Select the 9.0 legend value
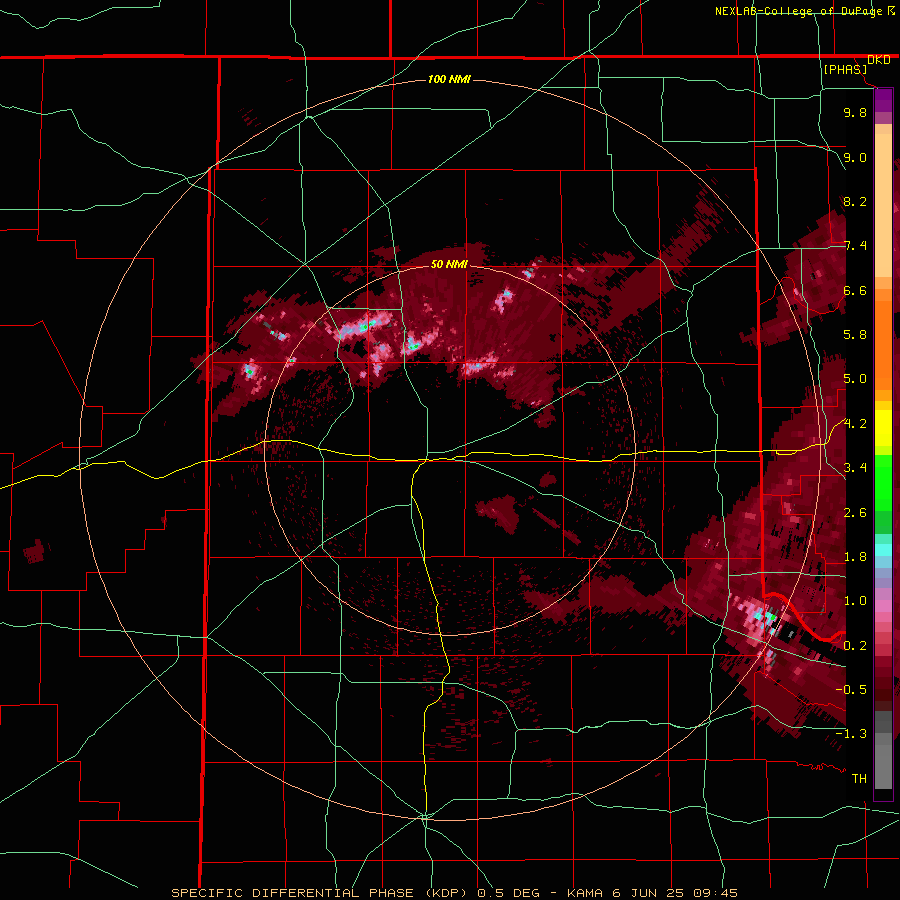Image resolution: width=900 pixels, height=900 pixels. point(855,157)
